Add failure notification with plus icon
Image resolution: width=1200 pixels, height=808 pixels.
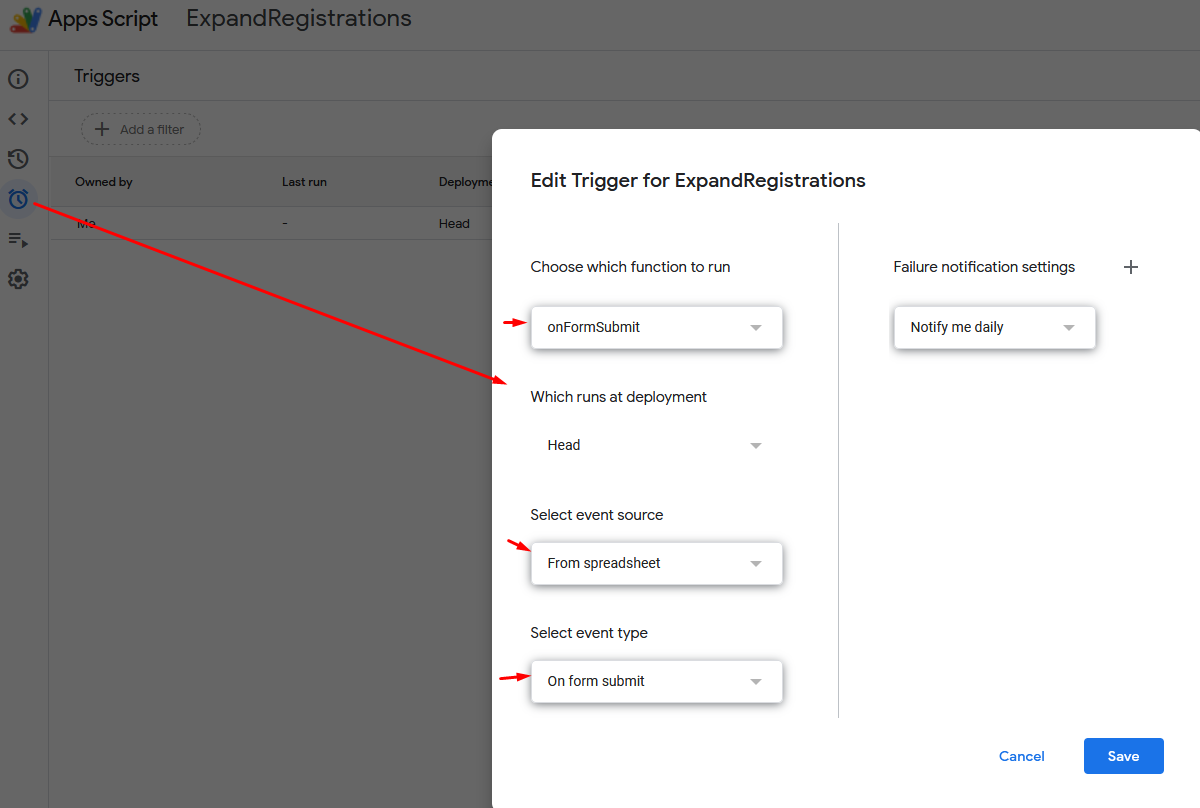point(1131,267)
